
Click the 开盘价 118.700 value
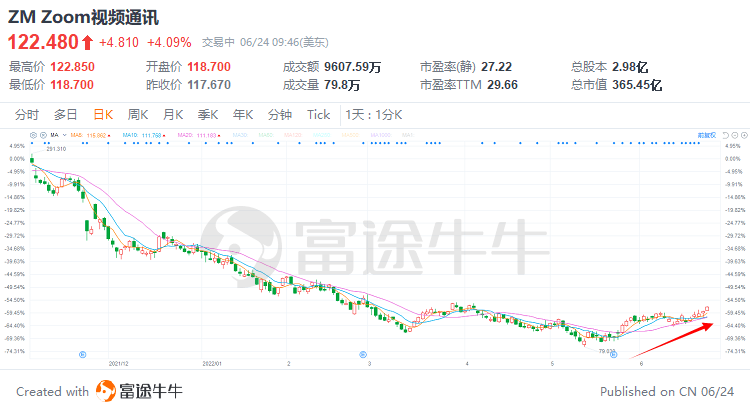[209, 67]
